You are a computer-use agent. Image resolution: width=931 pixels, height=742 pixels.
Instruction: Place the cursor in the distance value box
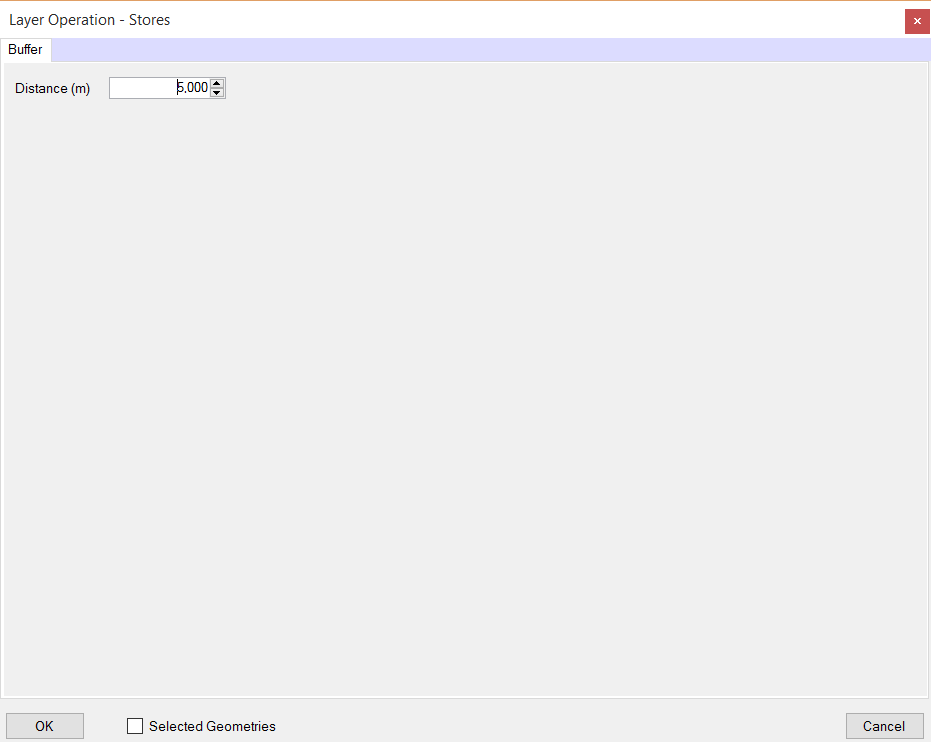(x=160, y=88)
